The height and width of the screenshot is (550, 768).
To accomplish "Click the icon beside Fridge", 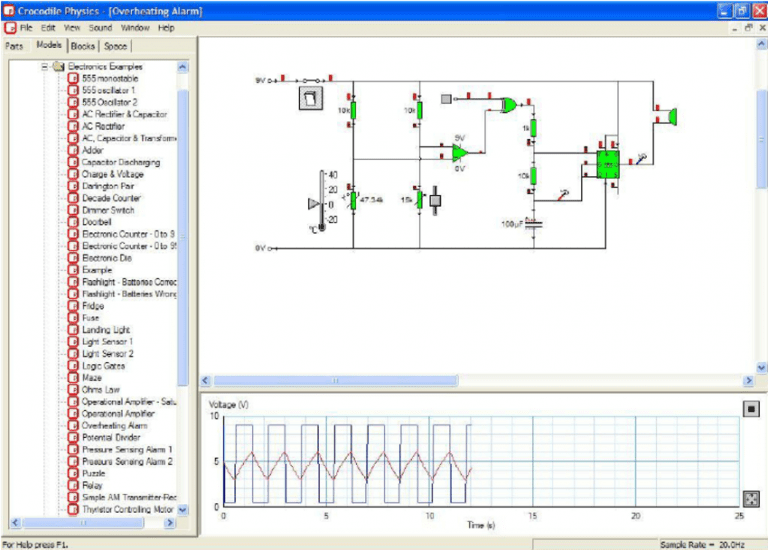I will 73,306.
